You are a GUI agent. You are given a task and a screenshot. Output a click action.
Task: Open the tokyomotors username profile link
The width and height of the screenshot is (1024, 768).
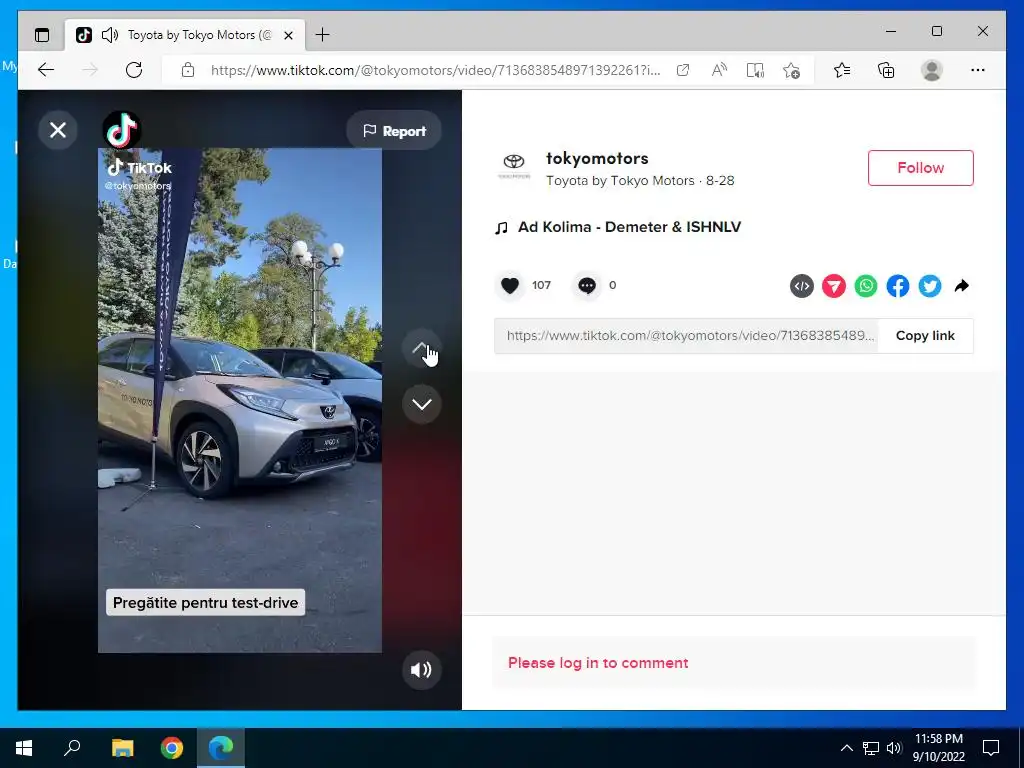(597, 158)
